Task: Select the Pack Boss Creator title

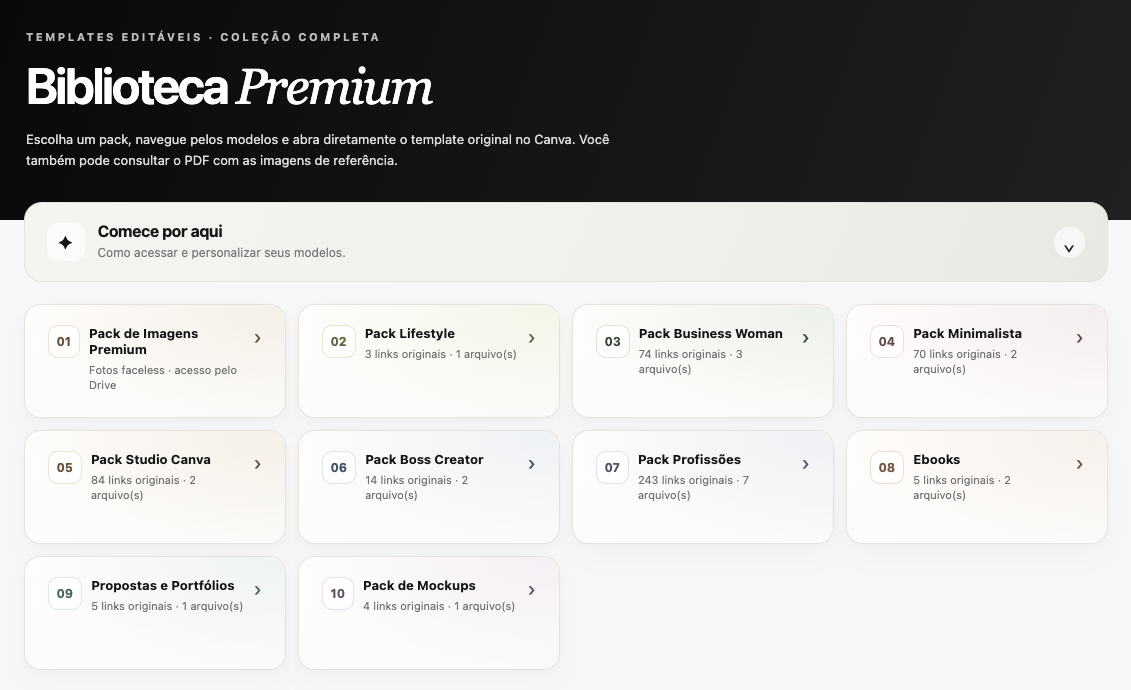Action: (424, 460)
